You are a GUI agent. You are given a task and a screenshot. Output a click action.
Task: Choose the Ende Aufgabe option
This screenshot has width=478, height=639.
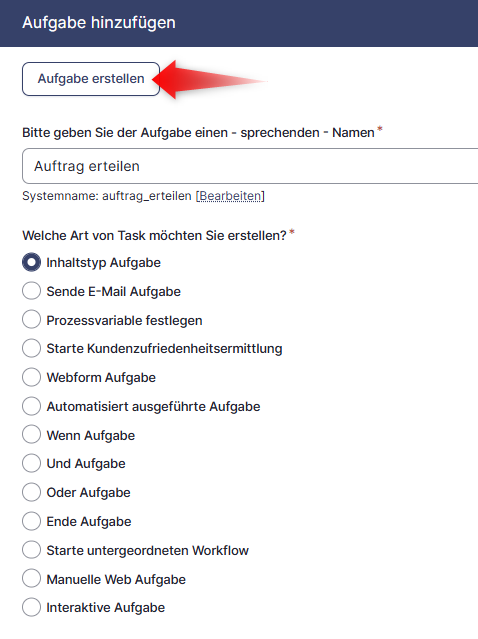tap(31, 521)
